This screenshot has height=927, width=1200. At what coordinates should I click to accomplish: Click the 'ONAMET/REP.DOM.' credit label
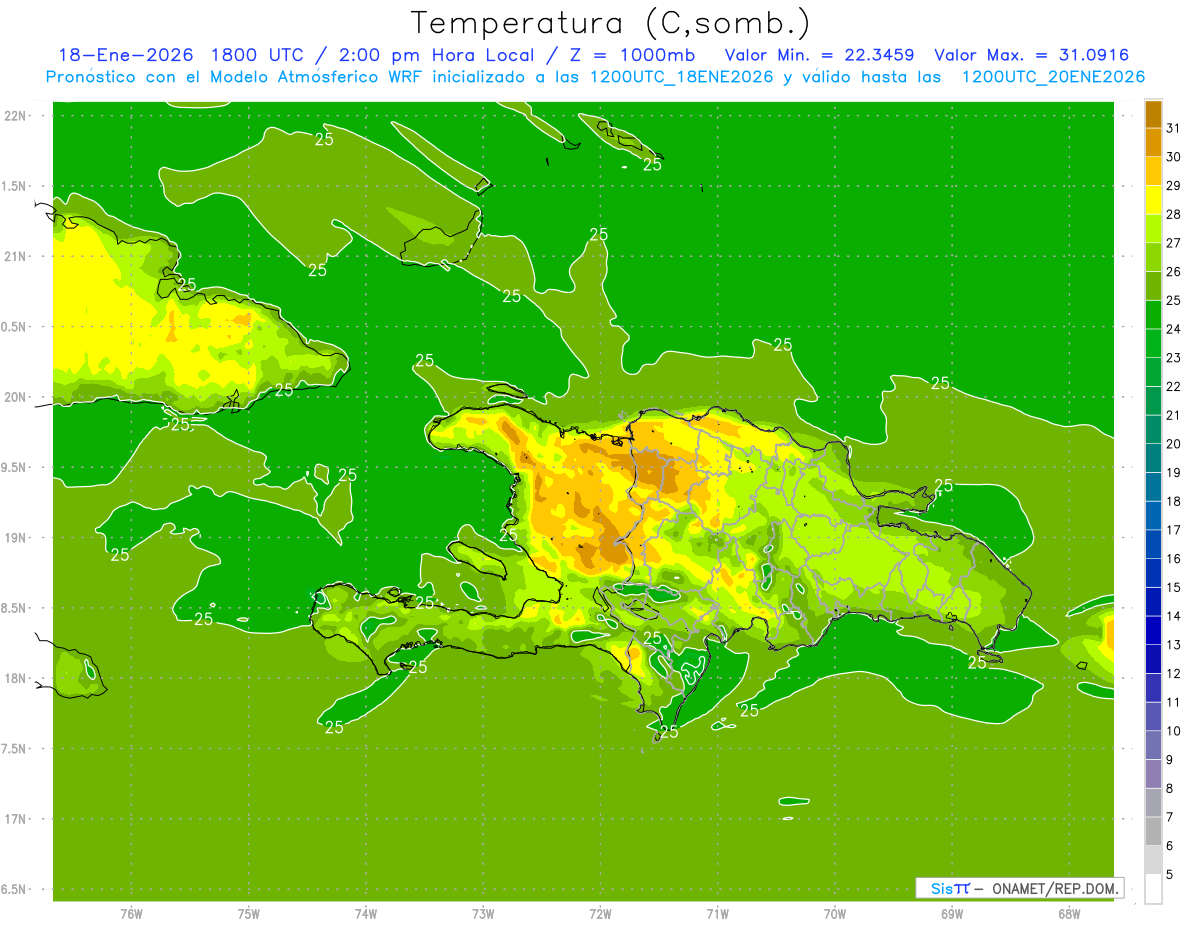pyautogui.click(x=1056, y=888)
